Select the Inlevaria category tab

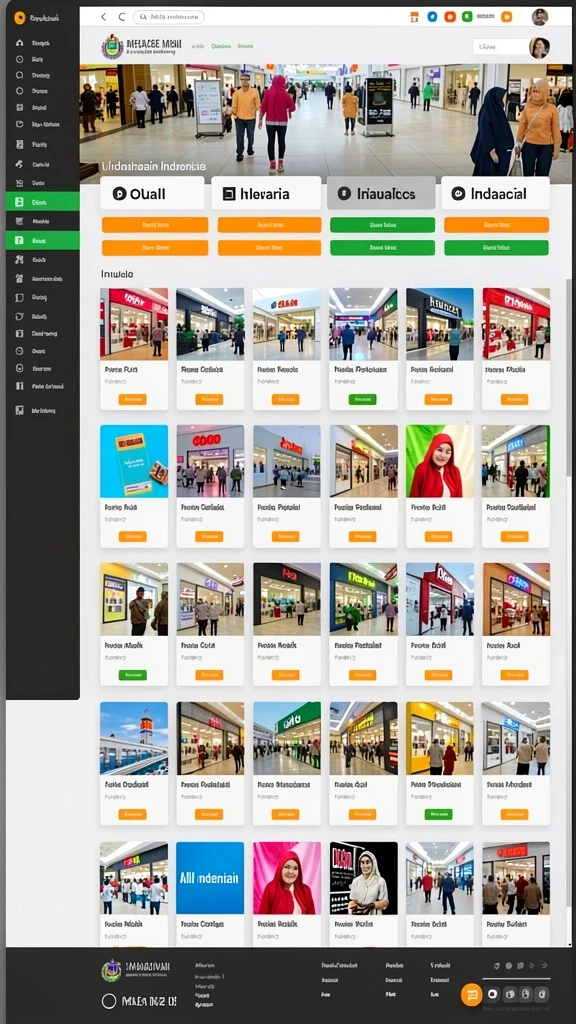pos(266,193)
